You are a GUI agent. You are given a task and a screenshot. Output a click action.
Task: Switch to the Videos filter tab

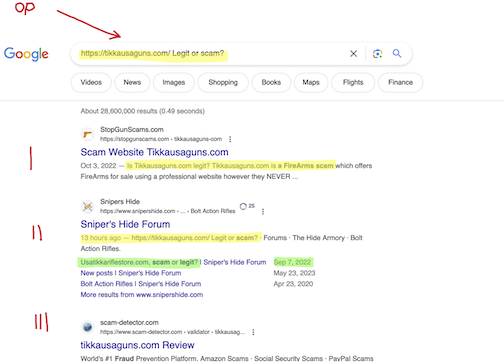pyautogui.click(x=91, y=82)
